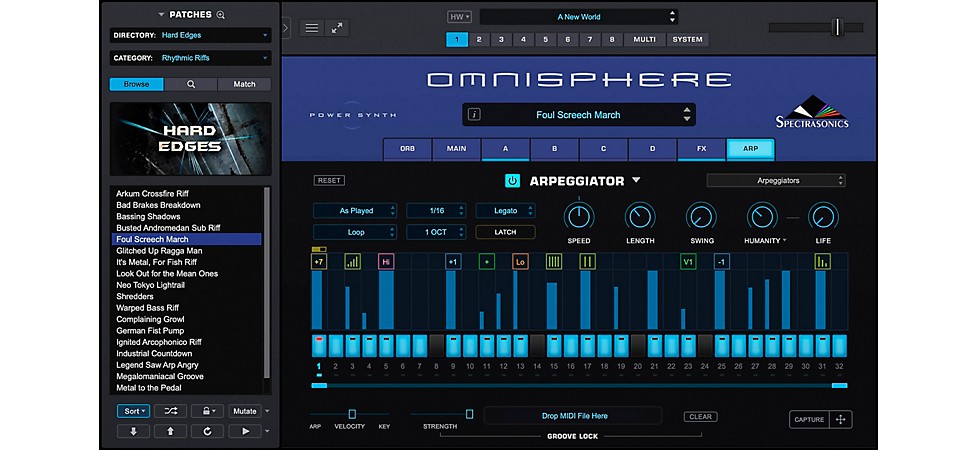
Task: Expand the ARPEGGIATOR title menu triangle
Action: pos(636,180)
